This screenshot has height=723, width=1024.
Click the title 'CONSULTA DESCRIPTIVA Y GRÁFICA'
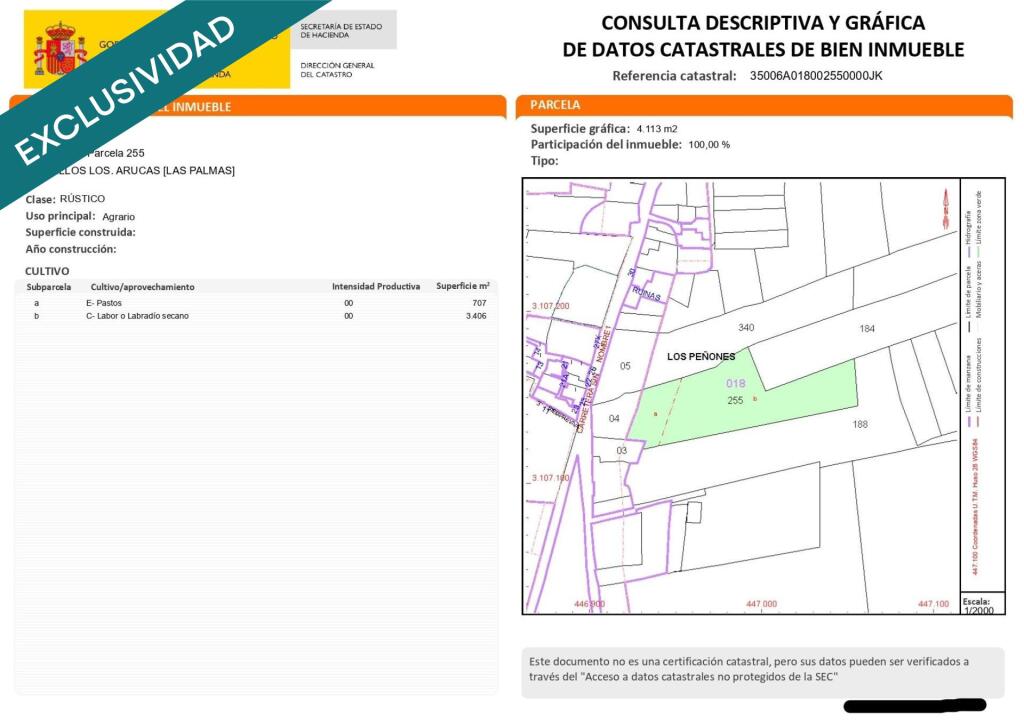[763, 23]
